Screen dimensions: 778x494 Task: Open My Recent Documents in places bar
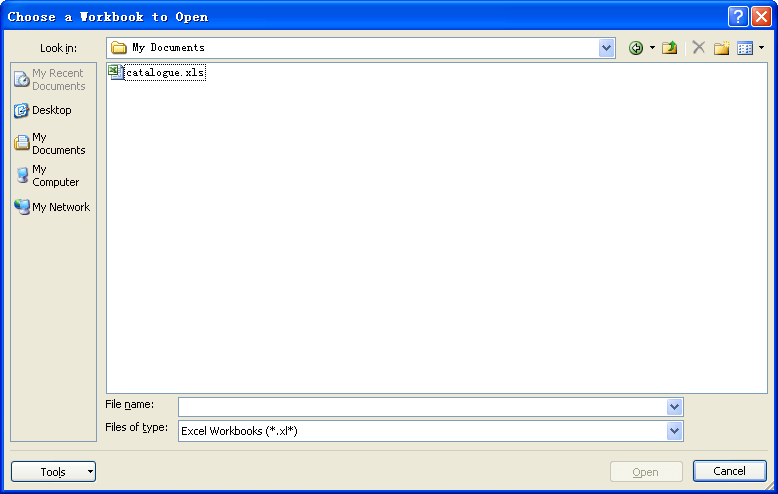coord(50,79)
